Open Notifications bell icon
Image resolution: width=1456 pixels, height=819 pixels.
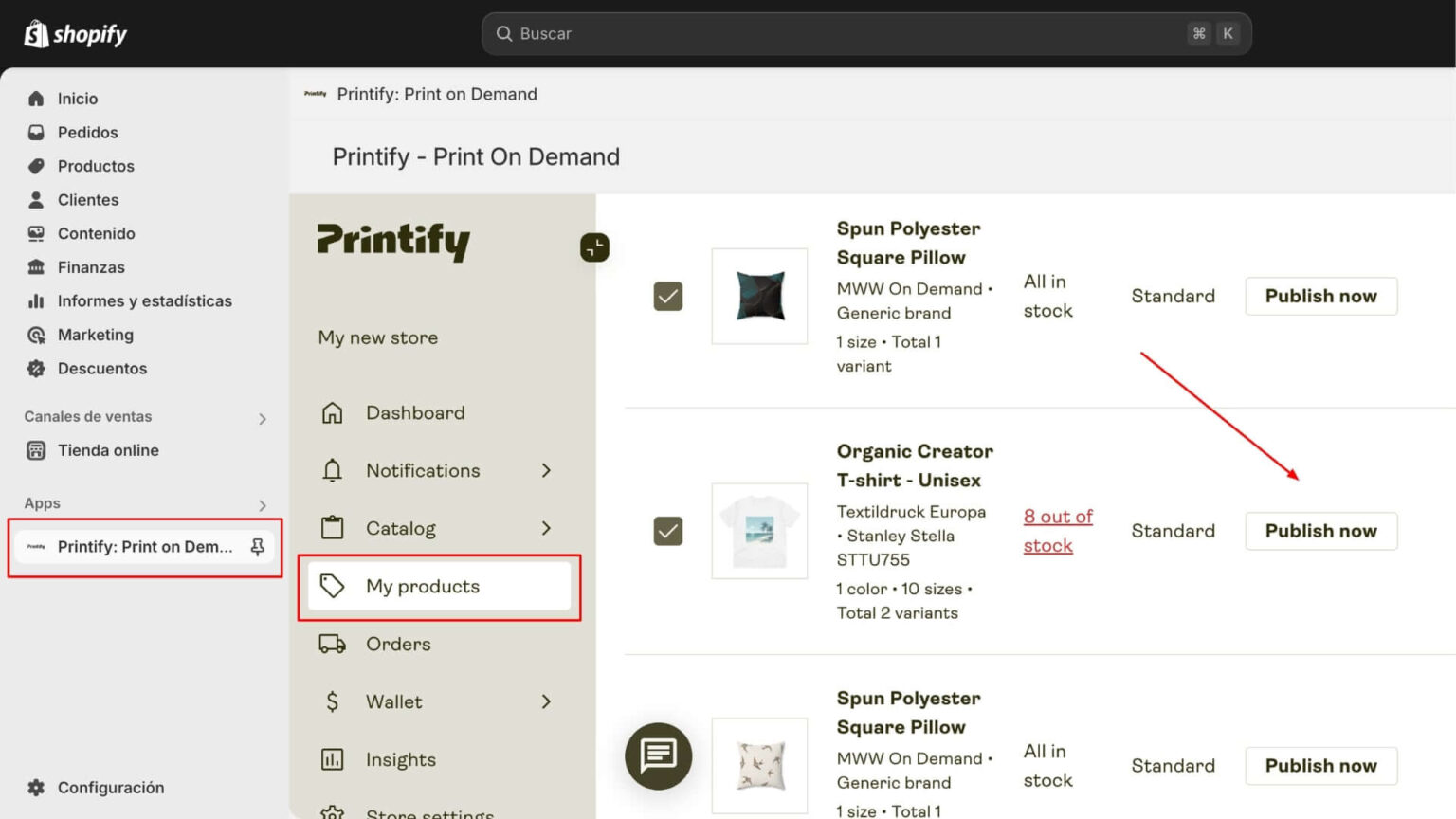coord(332,471)
